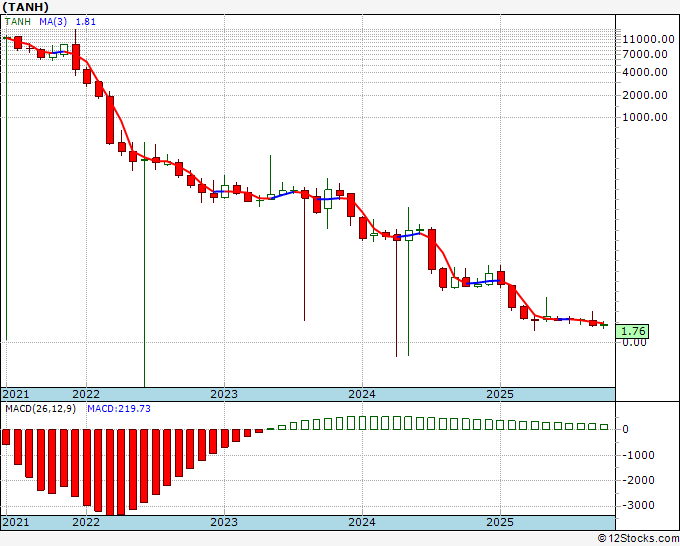680x546 pixels.
Task: Click the 1.76 current price tag
Action: click(x=633, y=331)
